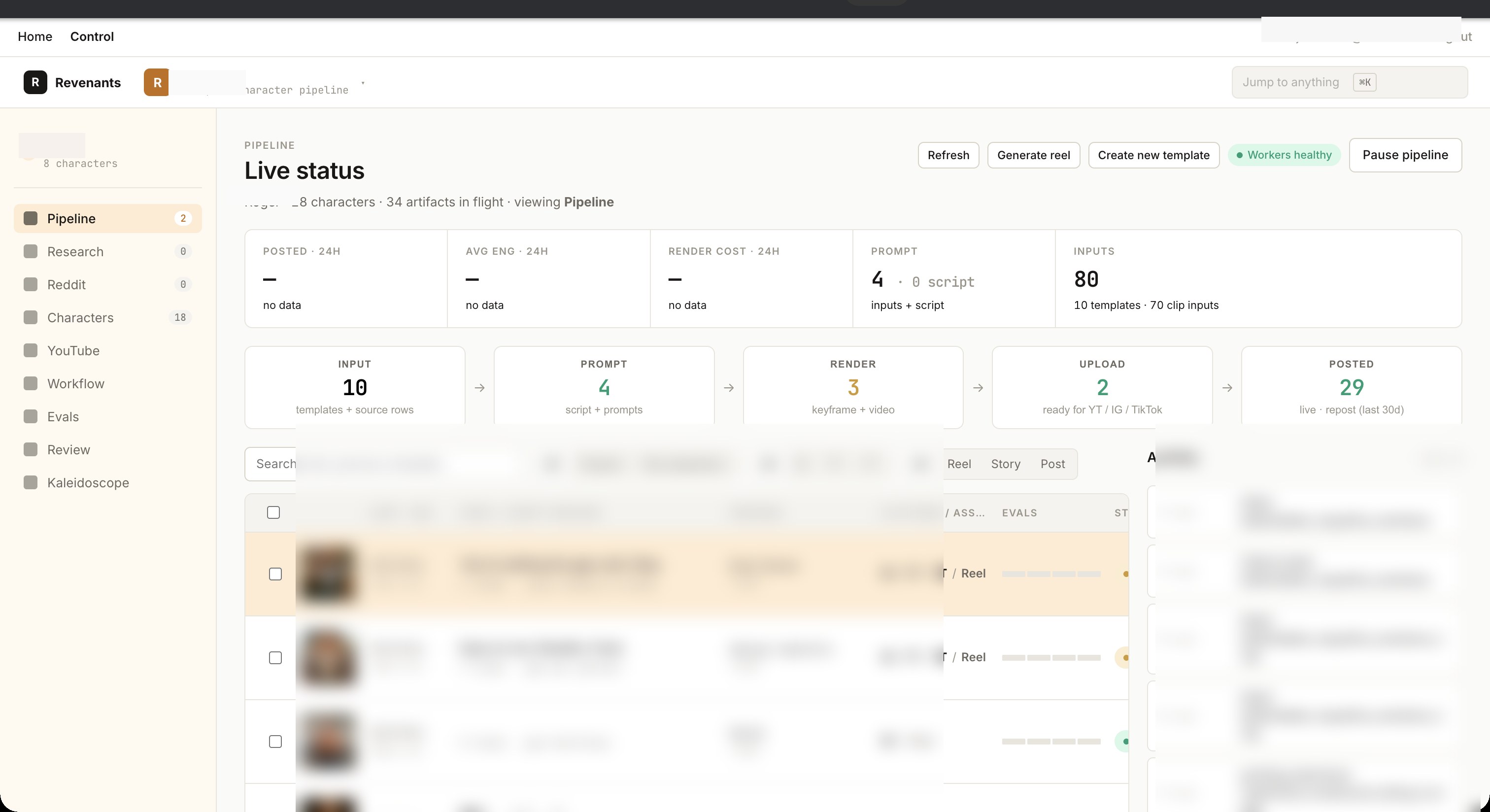Screen dimensions: 1490x812
Task: Tick the checkbox in the third table row
Action: click(x=275, y=742)
